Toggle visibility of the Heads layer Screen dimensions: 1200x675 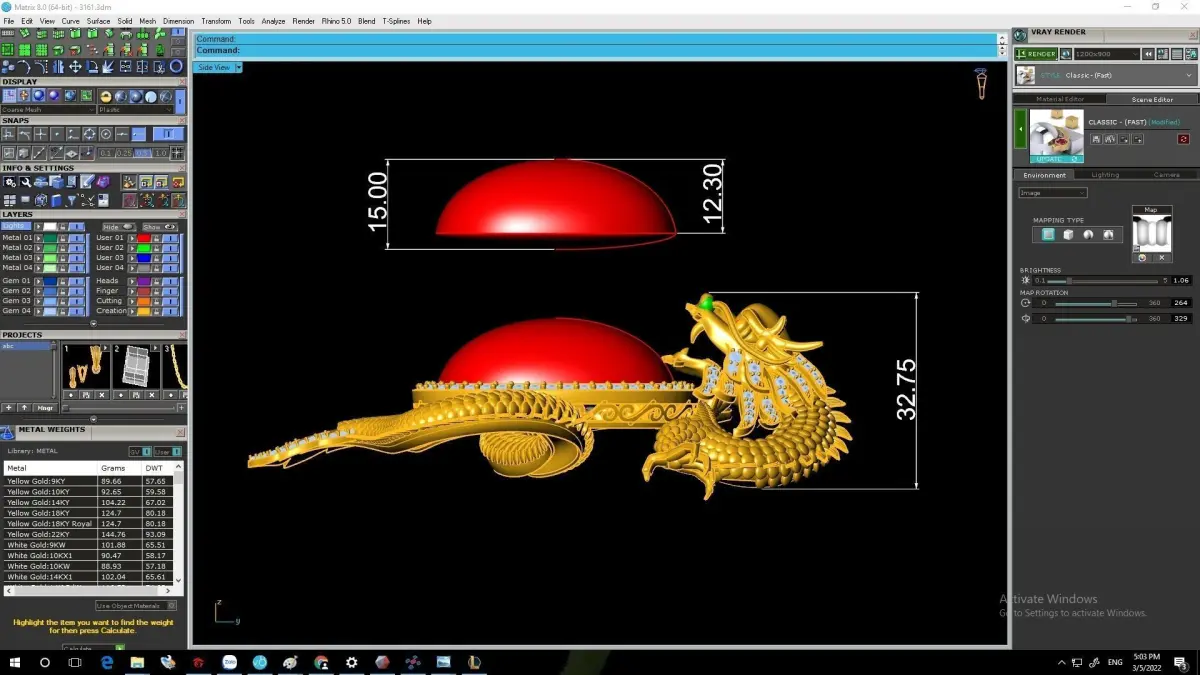click(x=170, y=281)
